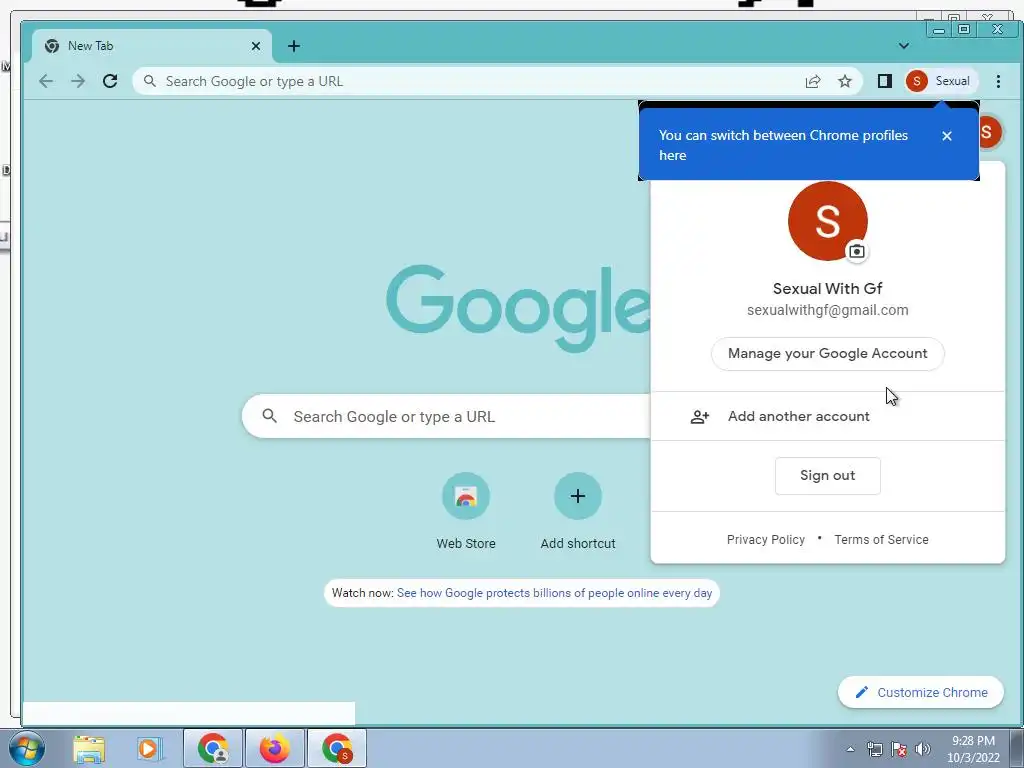The width and height of the screenshot is (1024, 768).
Task: Open Windows Explorer from taskbar
Action: pos(89,748)
